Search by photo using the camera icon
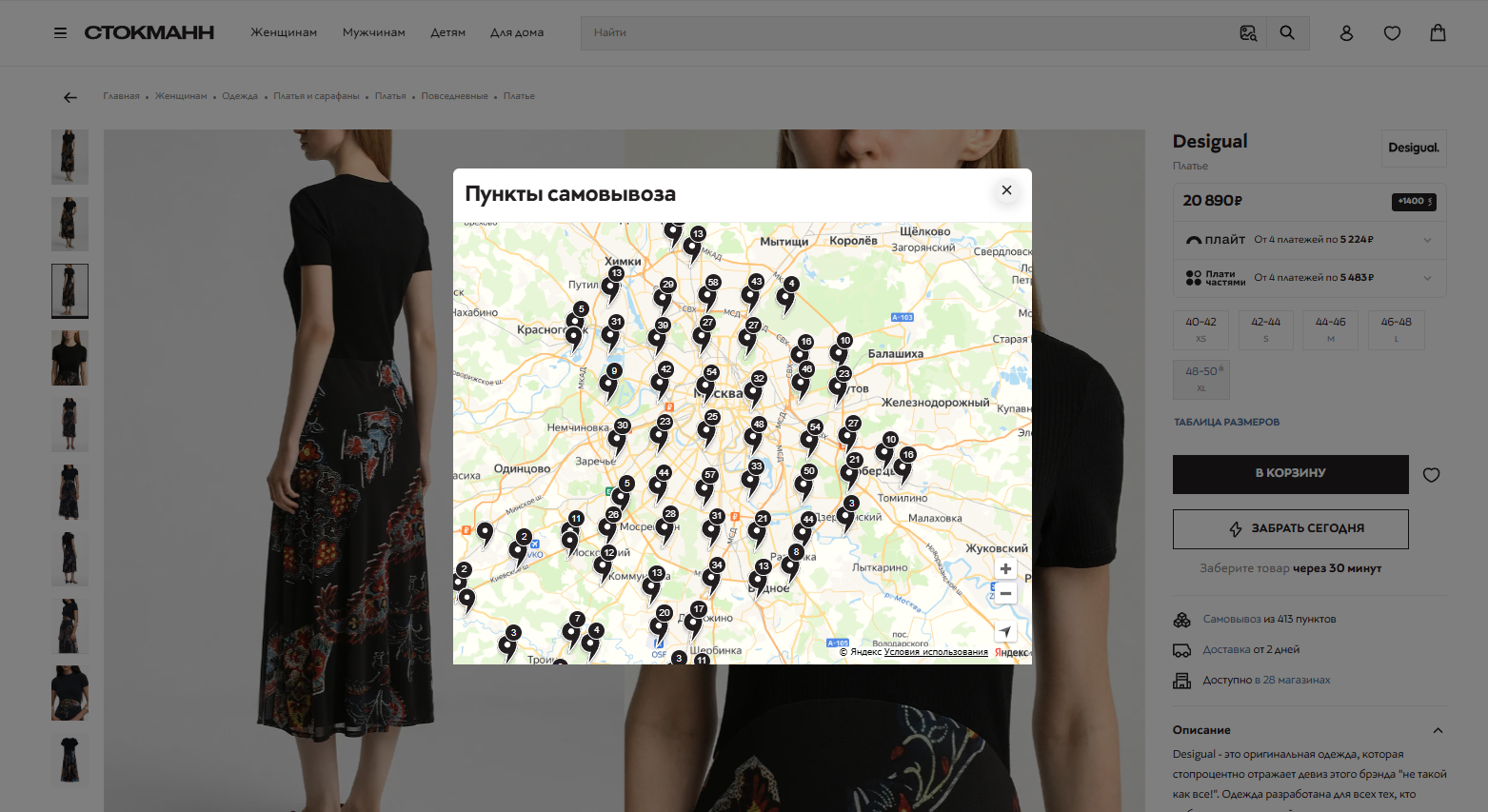The height and width of the screenshot is (812, 1488). coord(1248,33)
